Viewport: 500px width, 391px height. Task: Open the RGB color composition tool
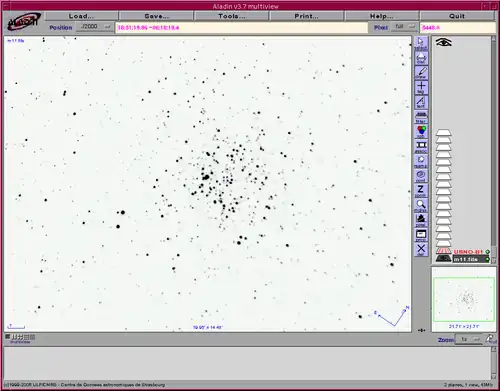pos(421,131)
